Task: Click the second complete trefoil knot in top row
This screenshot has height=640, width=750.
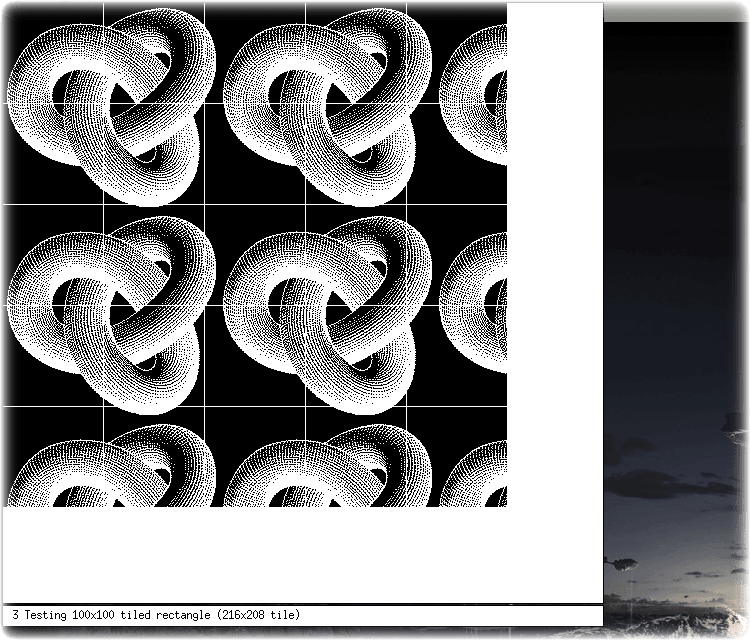Action: 327,108
